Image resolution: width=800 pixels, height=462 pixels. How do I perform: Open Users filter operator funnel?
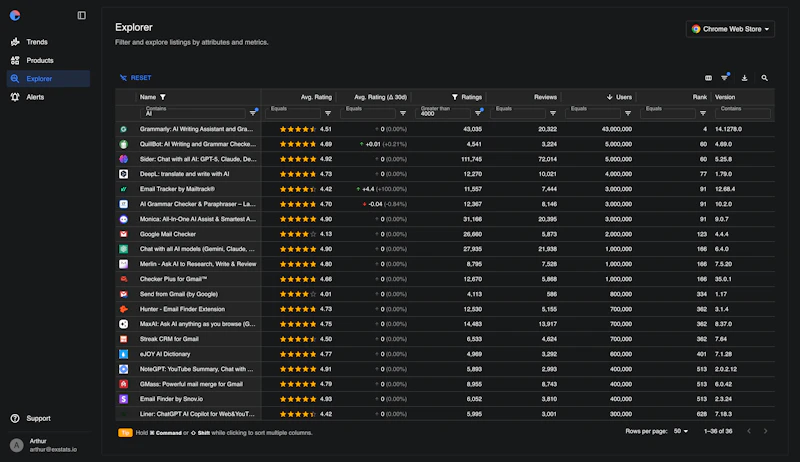628,113
